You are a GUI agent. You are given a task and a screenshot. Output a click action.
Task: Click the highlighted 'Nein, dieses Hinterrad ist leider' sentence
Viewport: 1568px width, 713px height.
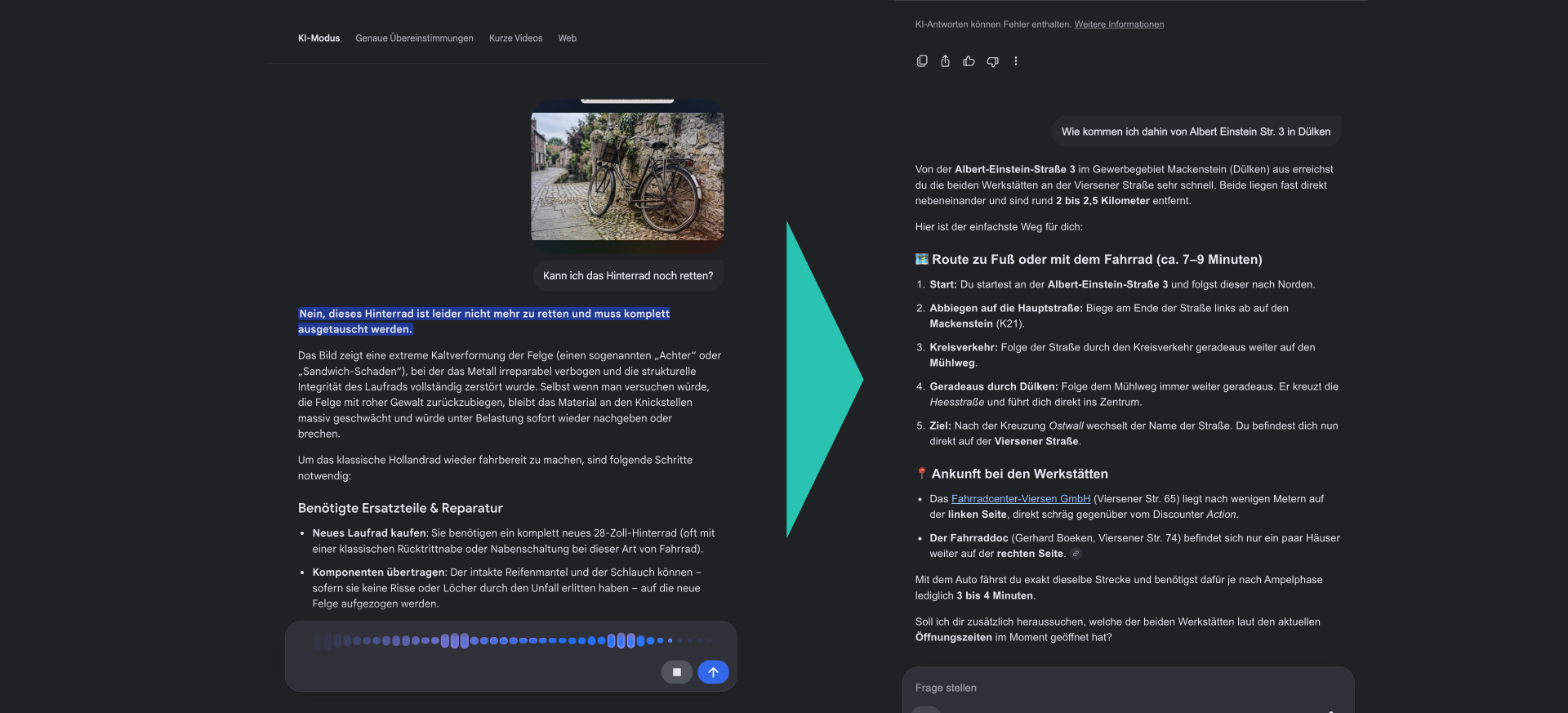(484, 322)
